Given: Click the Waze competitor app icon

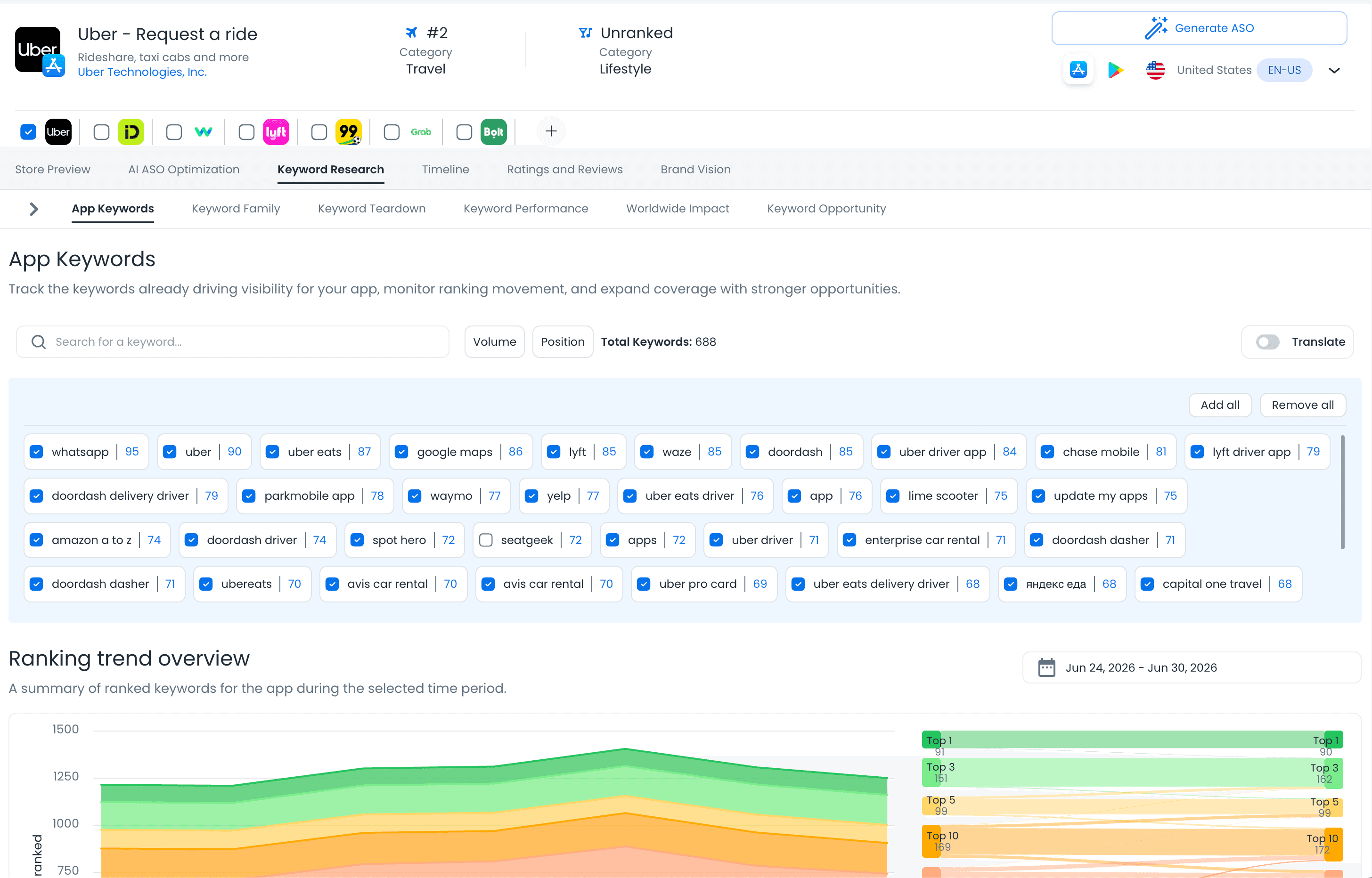Looking at the screenshot, I should point(204,132).
